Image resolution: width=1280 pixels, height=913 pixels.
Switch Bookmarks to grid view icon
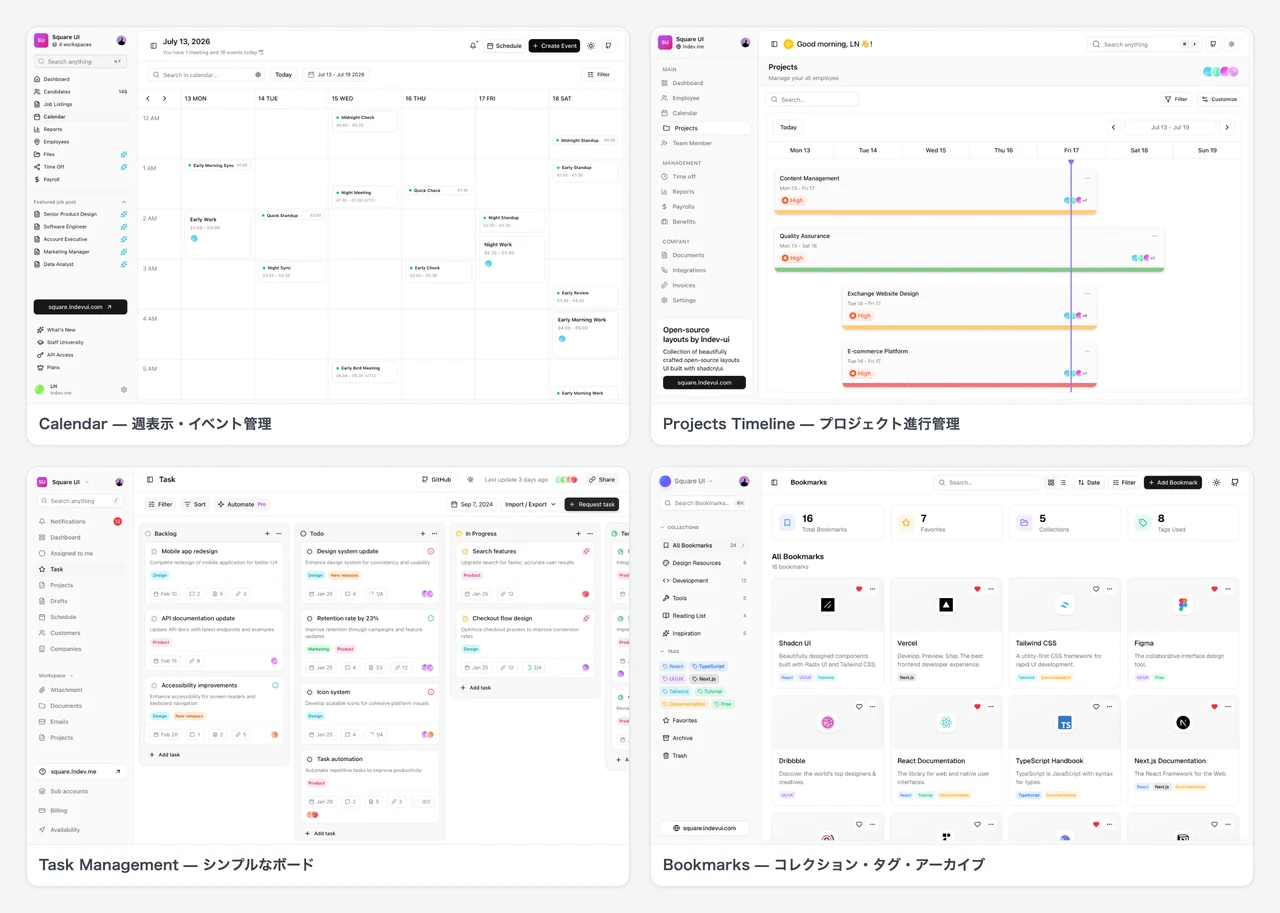(1051, 482)
